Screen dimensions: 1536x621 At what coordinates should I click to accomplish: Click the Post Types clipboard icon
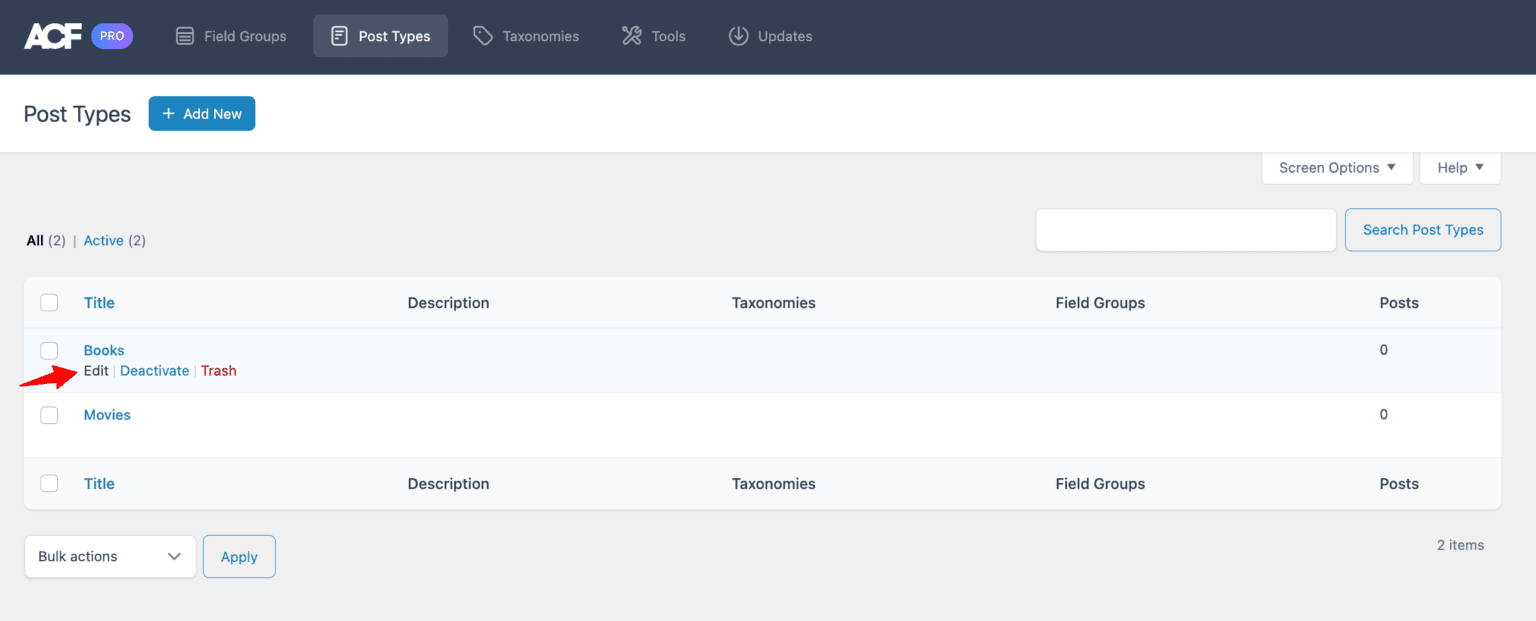(341, 35)
